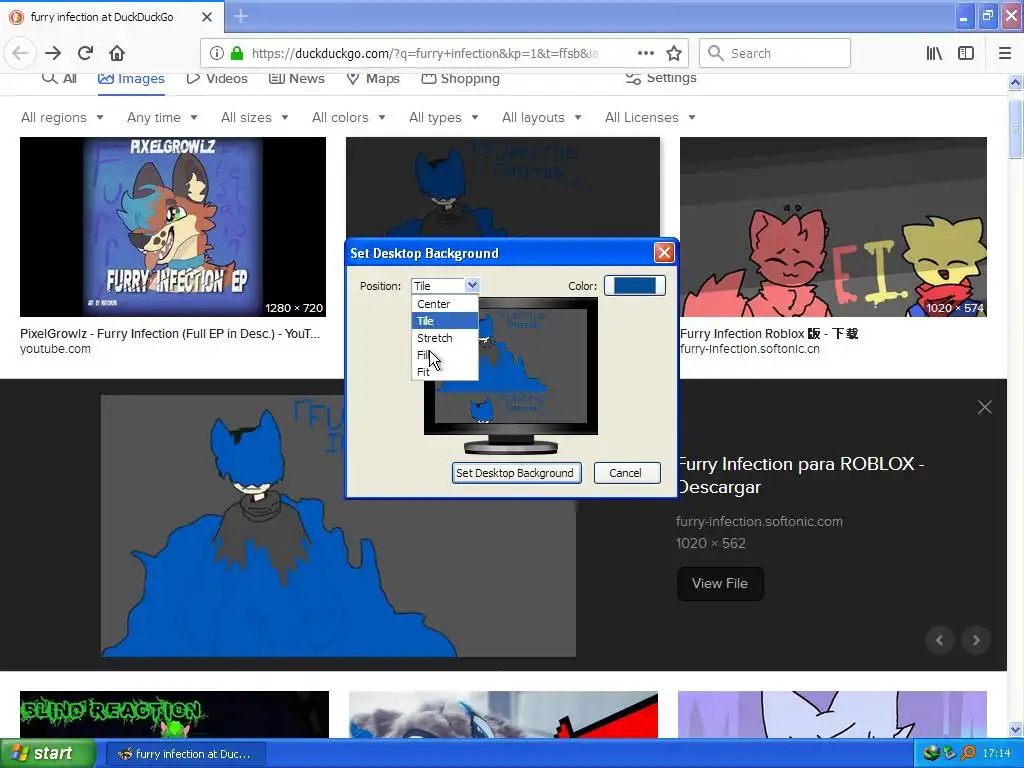
Task: Show the next image with right arrow
Action: click(976, 640)
